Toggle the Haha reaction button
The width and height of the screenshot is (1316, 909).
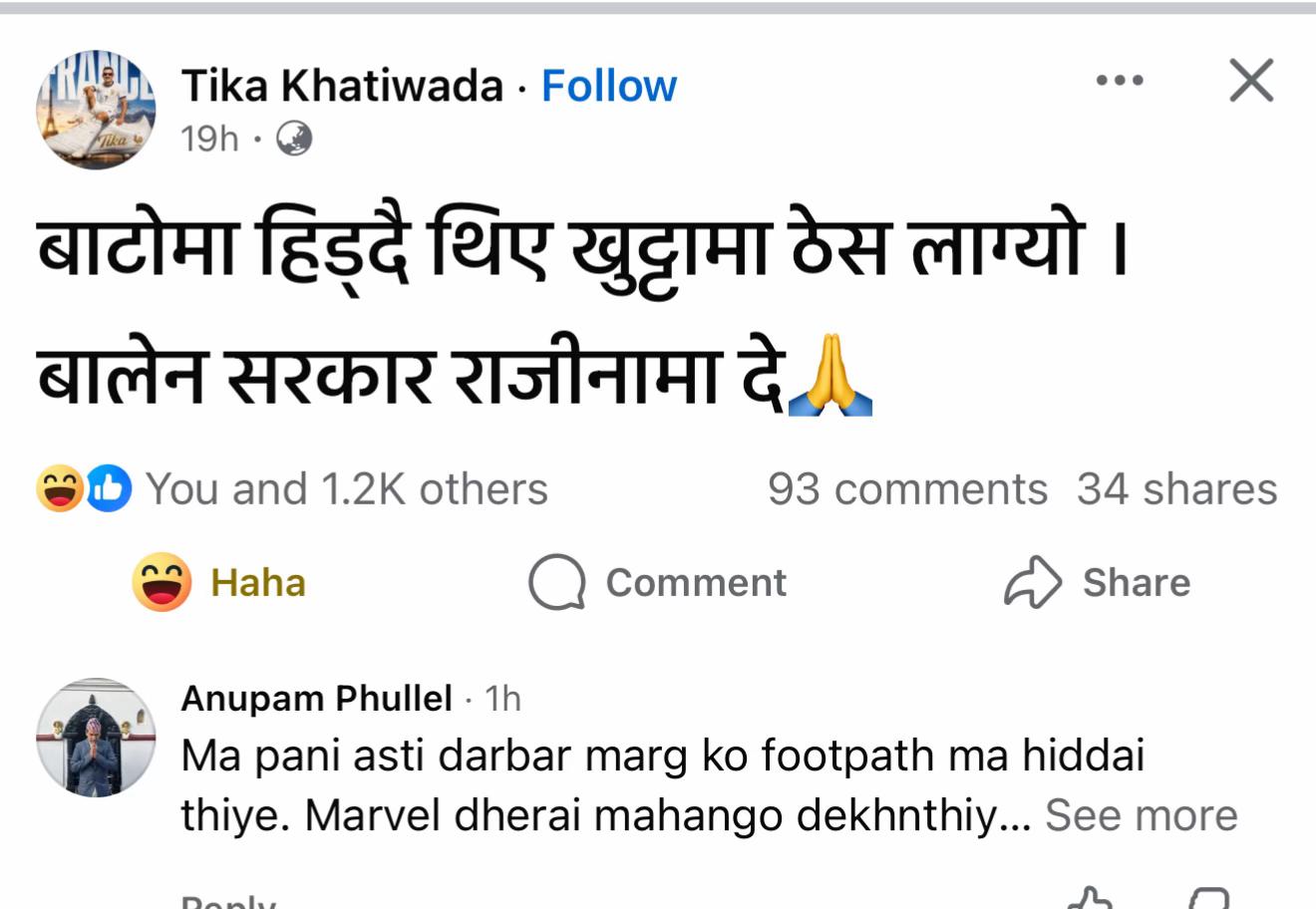(219, 582)
